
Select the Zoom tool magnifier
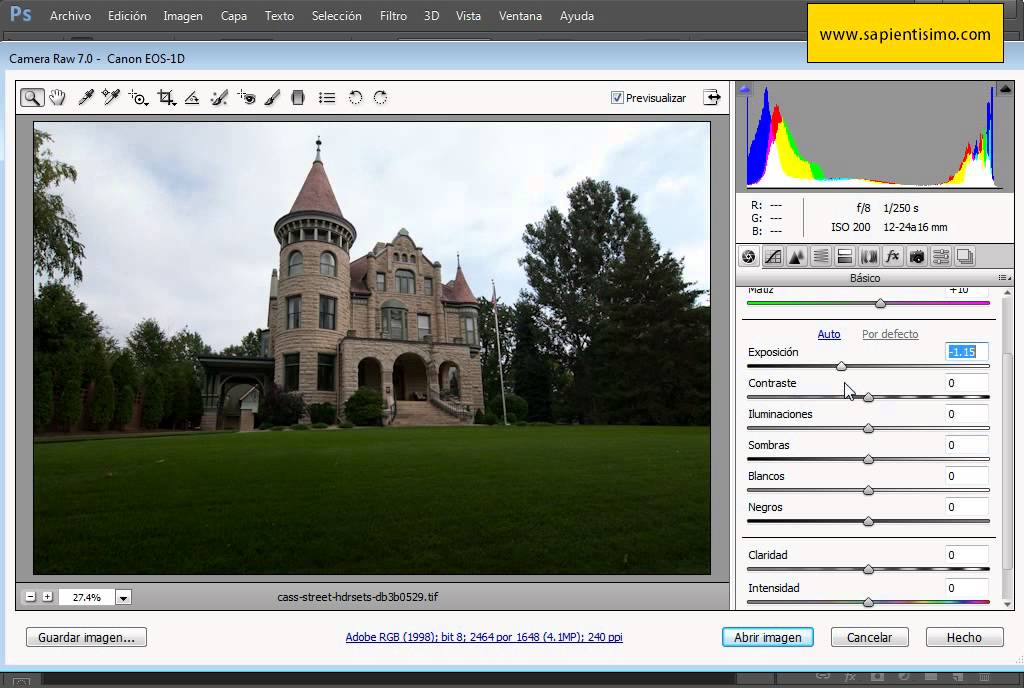point(32,98)
